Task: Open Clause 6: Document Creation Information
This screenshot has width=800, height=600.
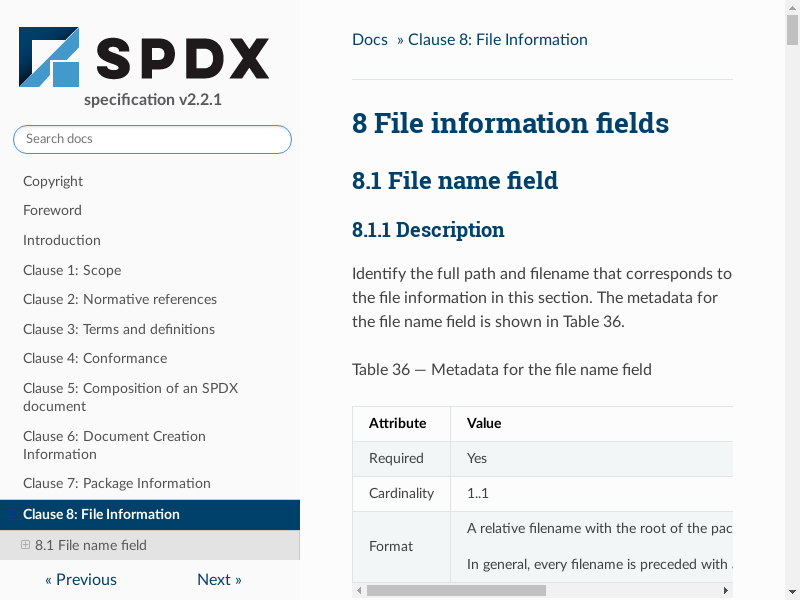Action: click(x=113, y=445)
